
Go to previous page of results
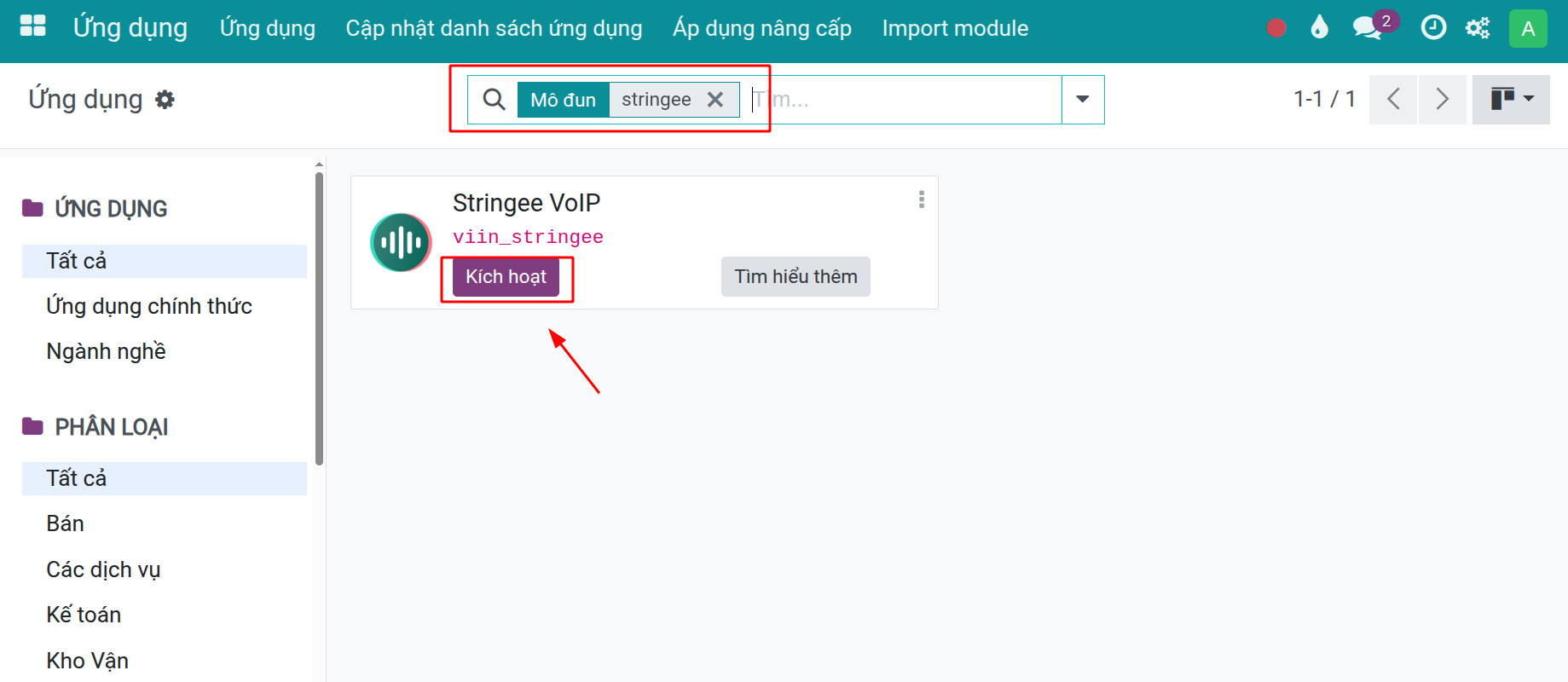point(1393,99)
